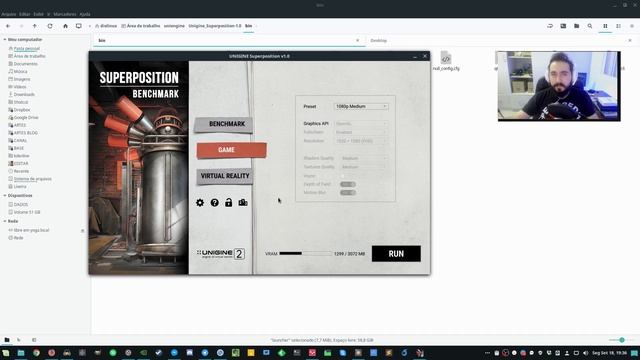Open Chrome from the taskbar

(36, 353)
